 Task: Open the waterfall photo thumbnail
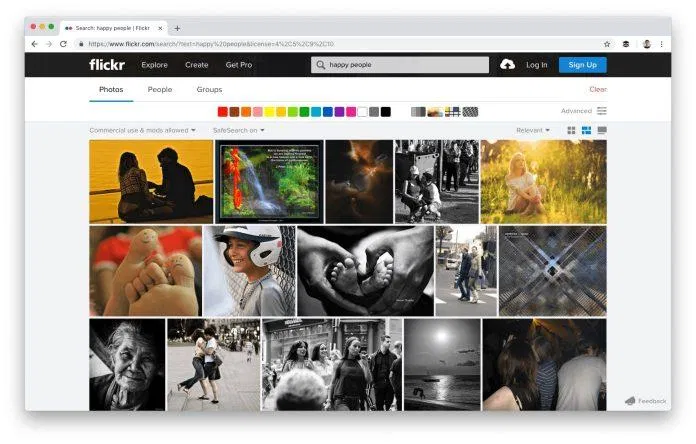point(268,181)
